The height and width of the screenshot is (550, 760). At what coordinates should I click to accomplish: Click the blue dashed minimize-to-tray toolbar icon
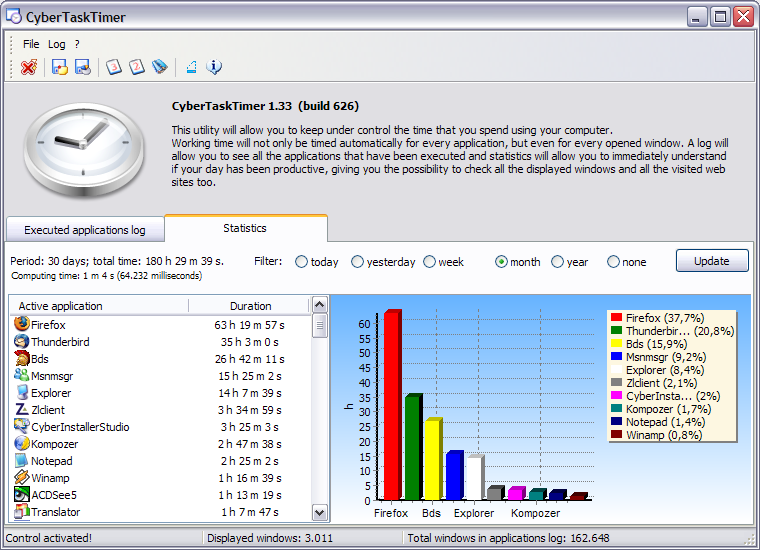tap(191, 67)
